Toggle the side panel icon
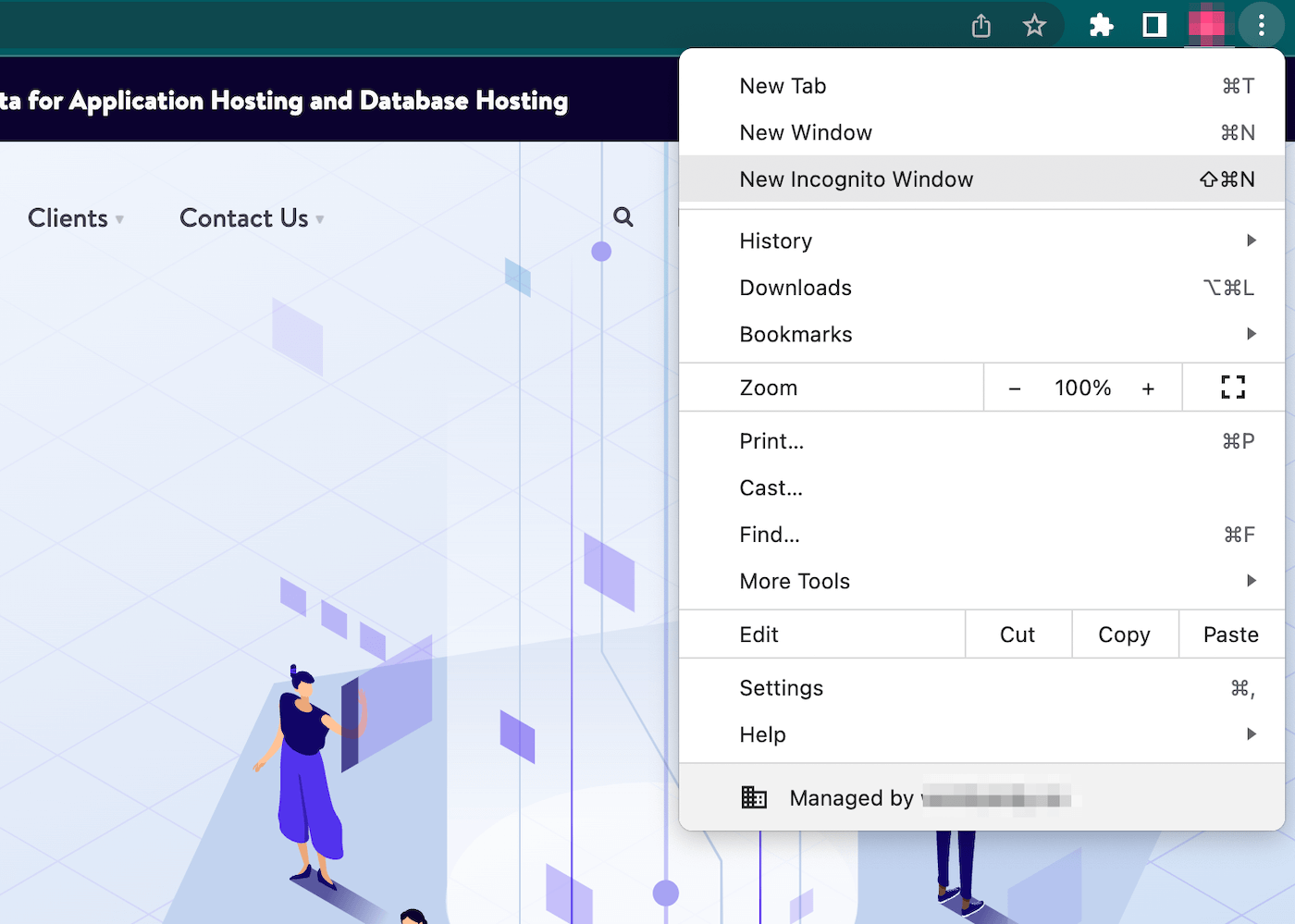 [x=1154, y=26]
